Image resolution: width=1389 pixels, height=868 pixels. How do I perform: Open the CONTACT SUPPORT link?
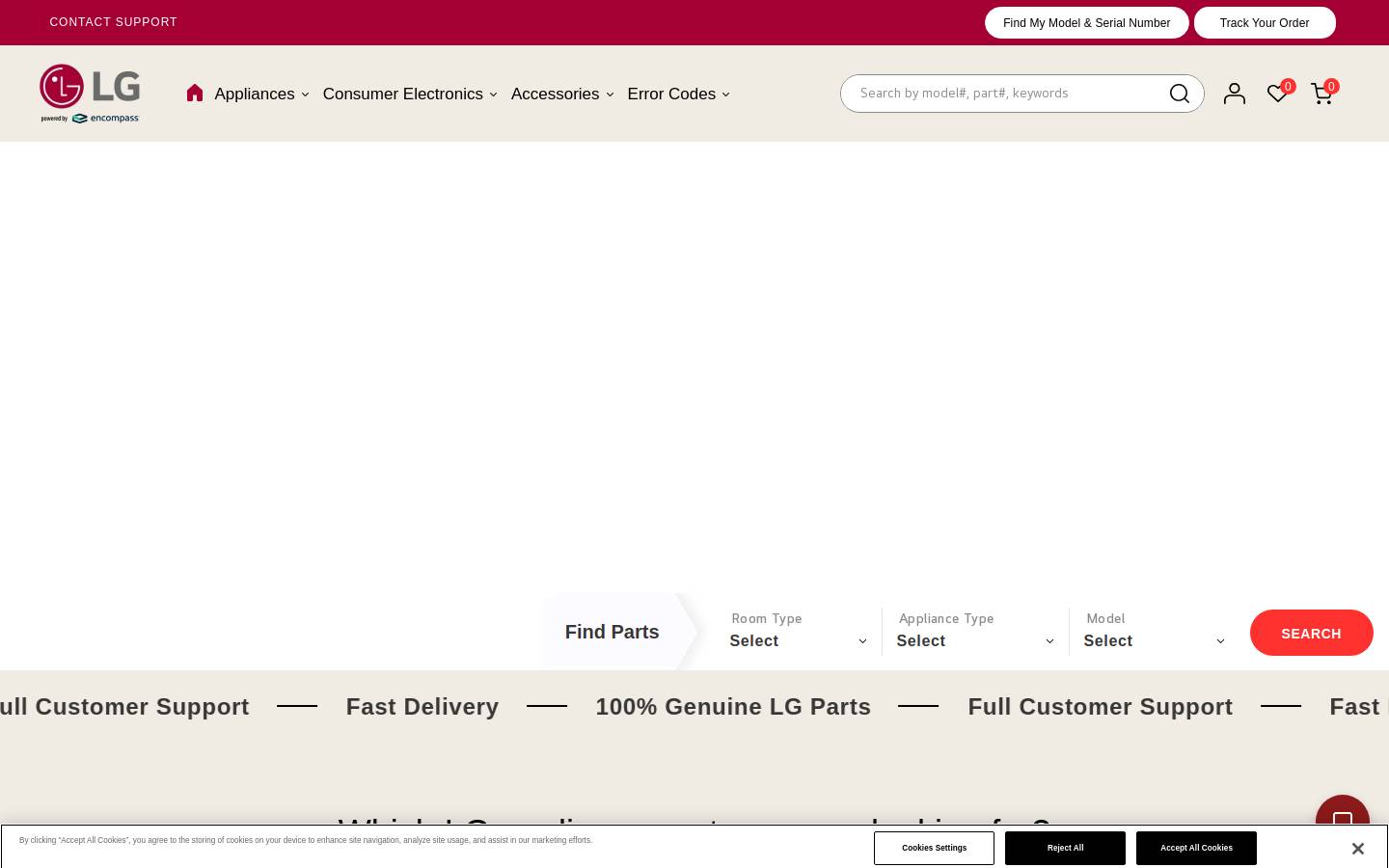[x=113, y=22]
